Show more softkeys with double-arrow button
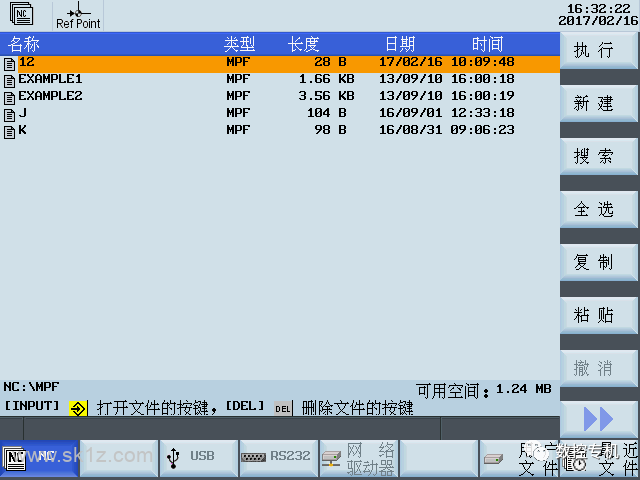The height and width of the screenshot is (480, 640). click(x=599, y=419)
